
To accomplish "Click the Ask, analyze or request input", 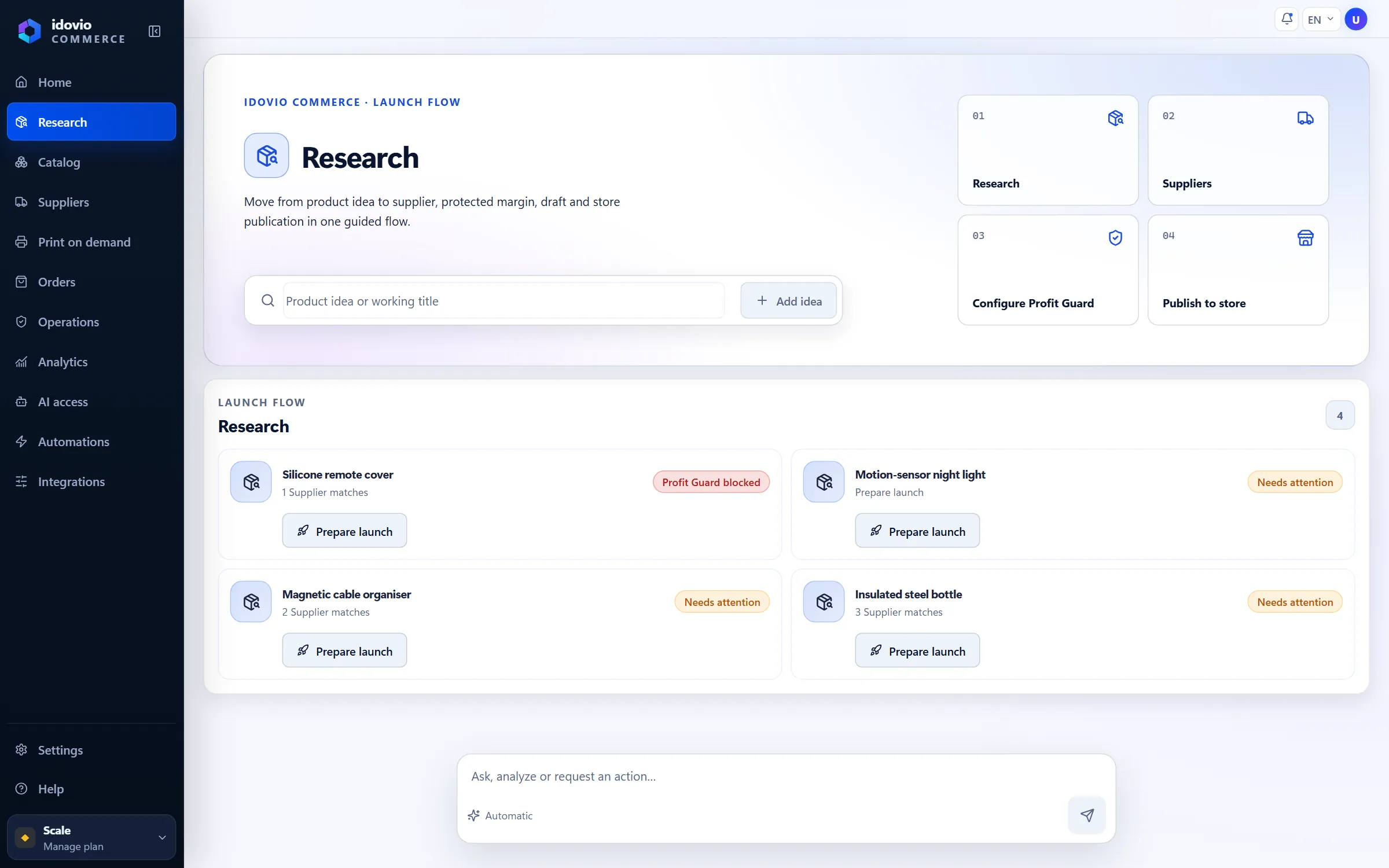I will [786, 777].
